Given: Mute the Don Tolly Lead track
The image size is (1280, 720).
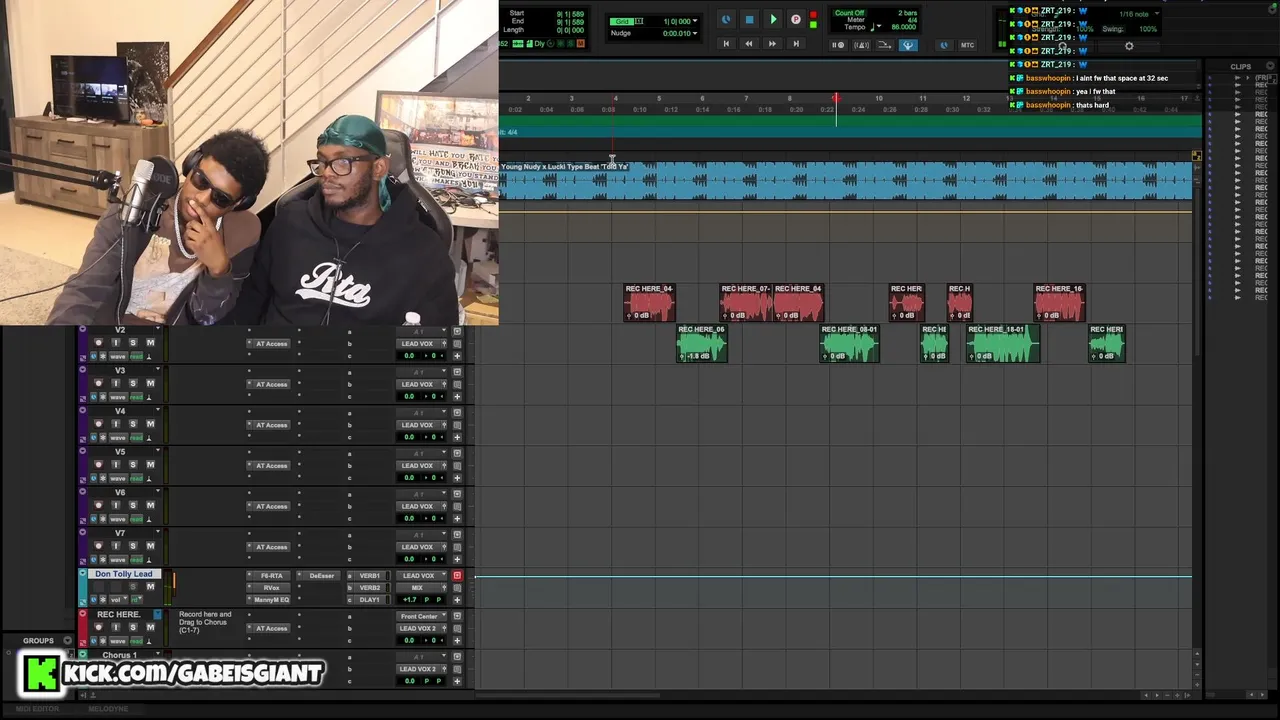Looking at the screenshot, I should [150, 587].
